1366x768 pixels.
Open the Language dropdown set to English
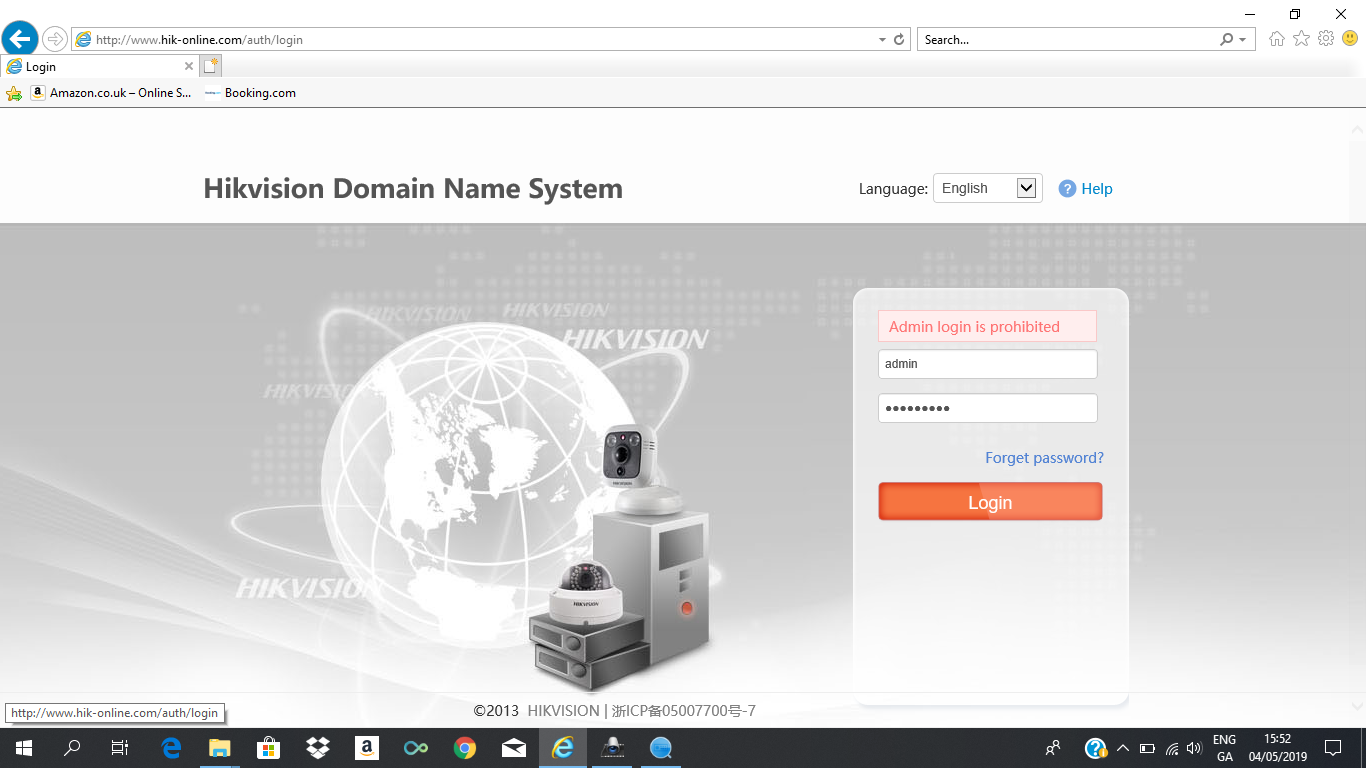[987, 188]
